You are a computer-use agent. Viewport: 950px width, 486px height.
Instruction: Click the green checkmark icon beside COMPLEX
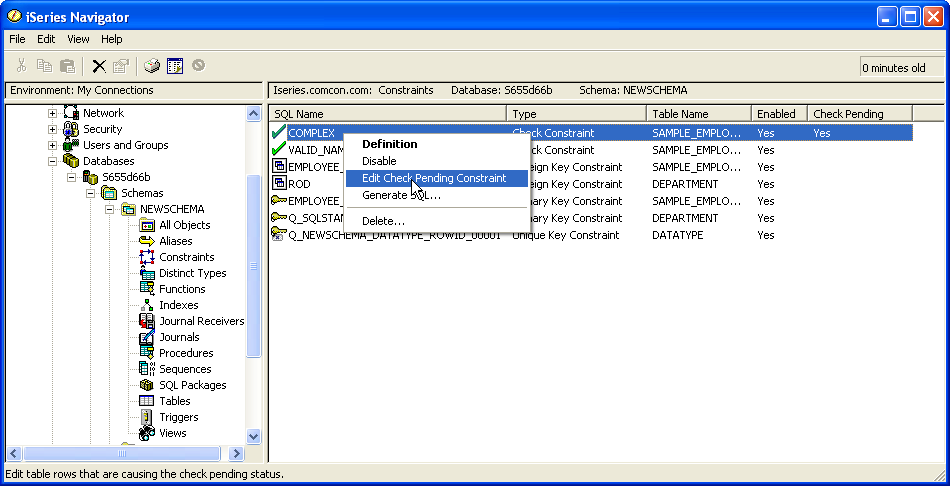[279, 132]
